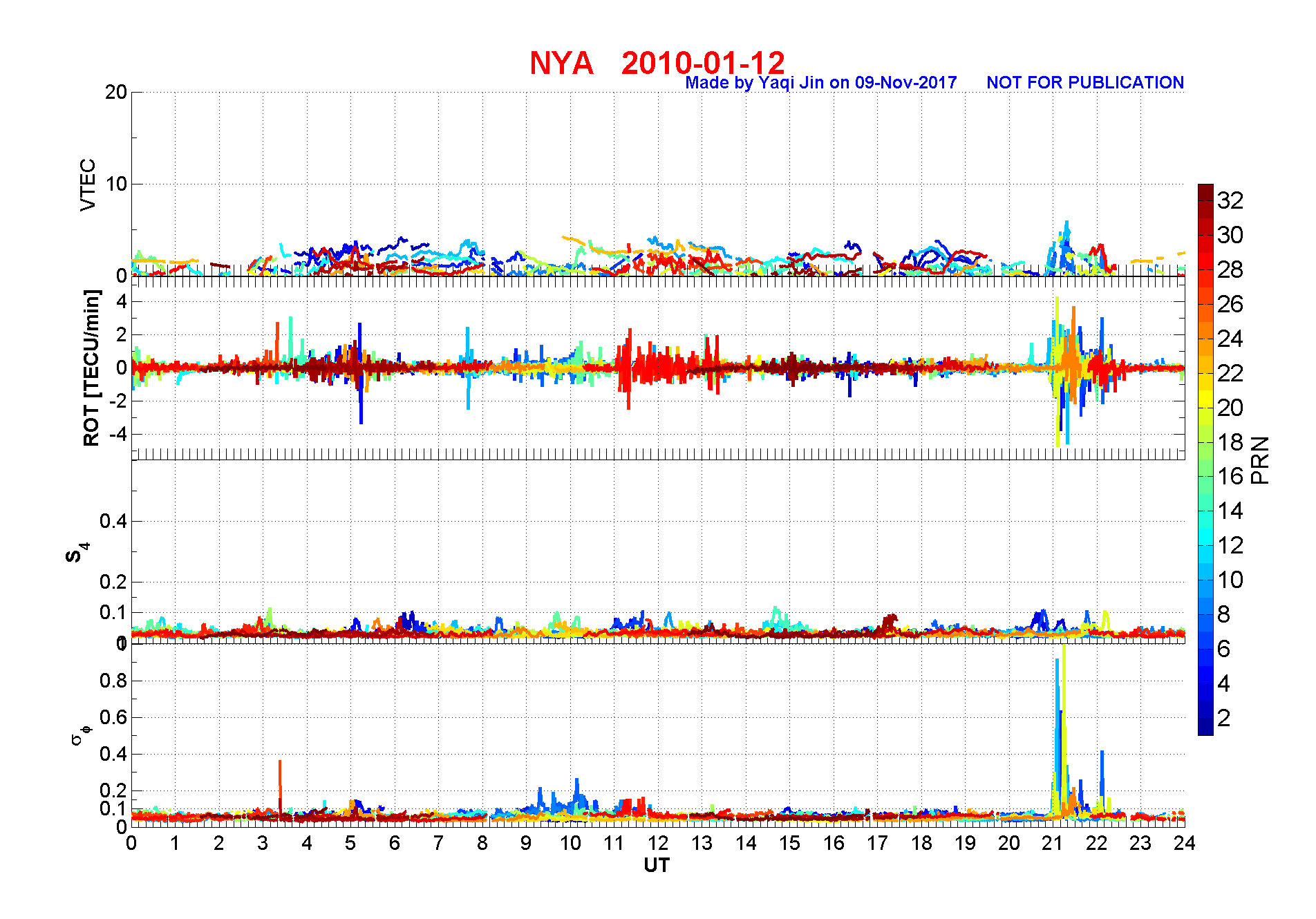
Task: Pick the dark red top colorbar segment
Action: point(1205,192)
